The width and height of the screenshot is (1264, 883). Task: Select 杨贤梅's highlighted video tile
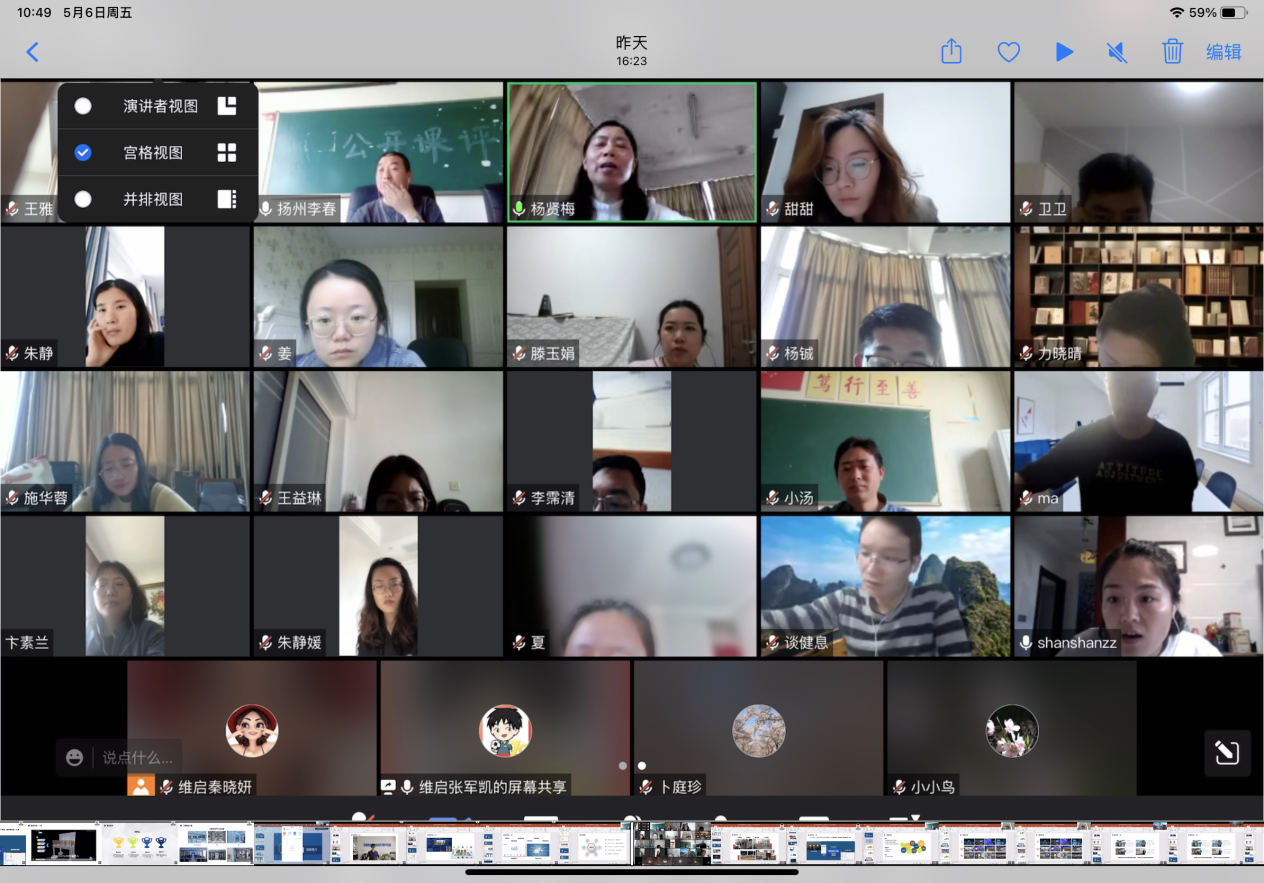[631, 150]
